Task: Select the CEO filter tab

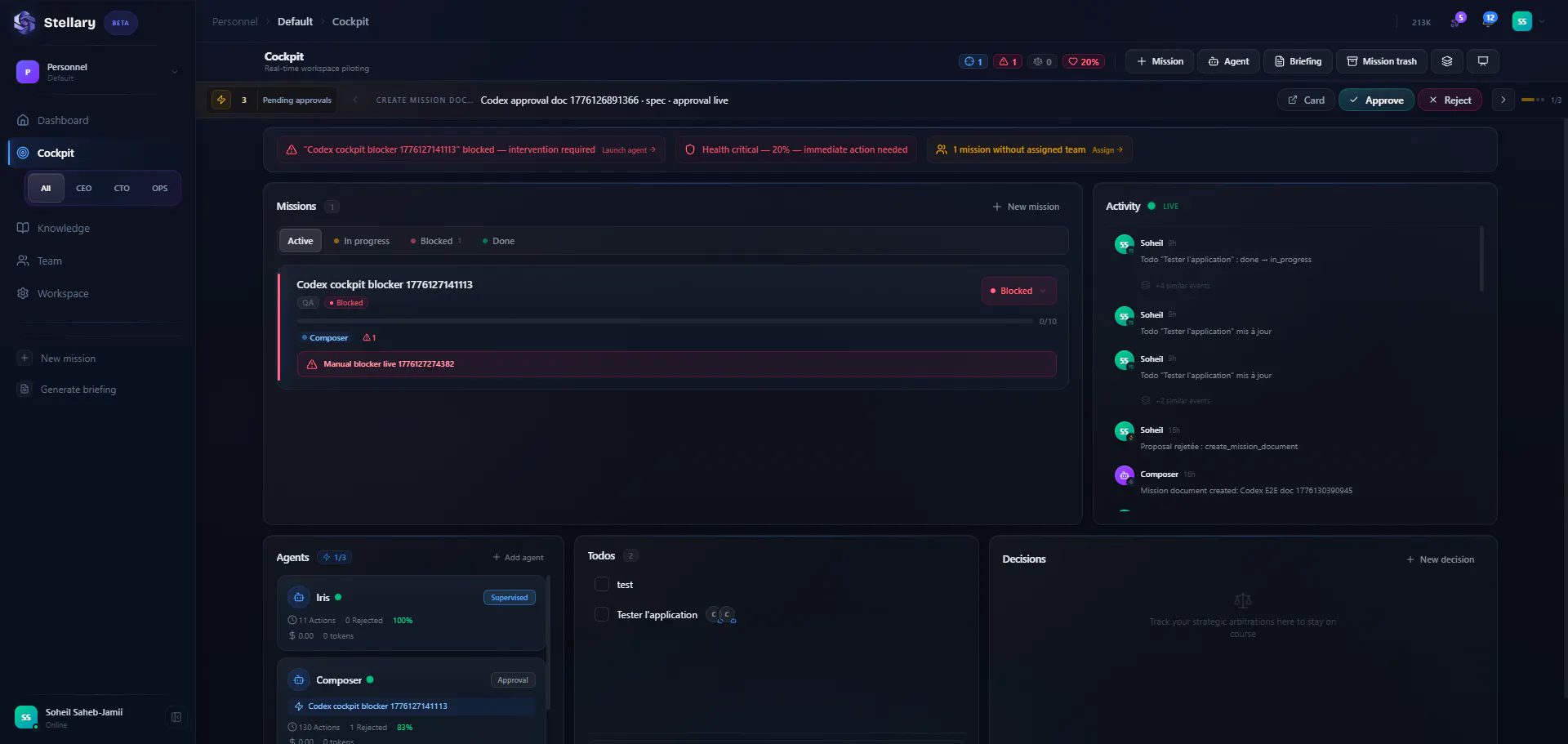Action: pos(84,188)
